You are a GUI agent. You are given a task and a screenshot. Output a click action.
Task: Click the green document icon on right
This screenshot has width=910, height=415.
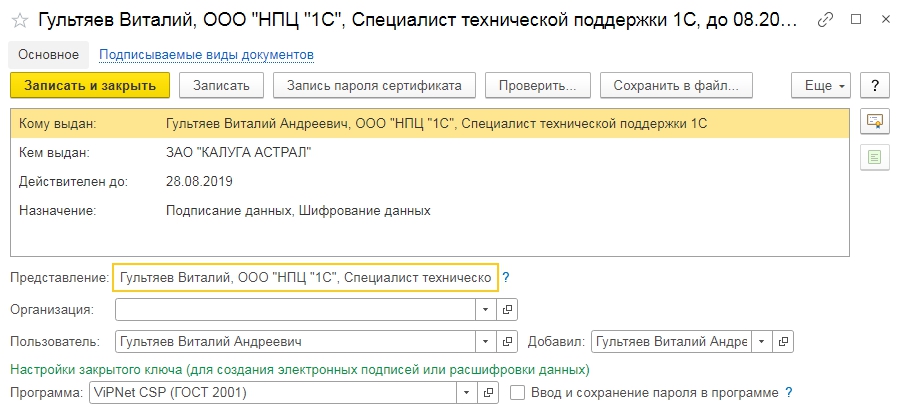pyautogui.click(x=875, y=157)
